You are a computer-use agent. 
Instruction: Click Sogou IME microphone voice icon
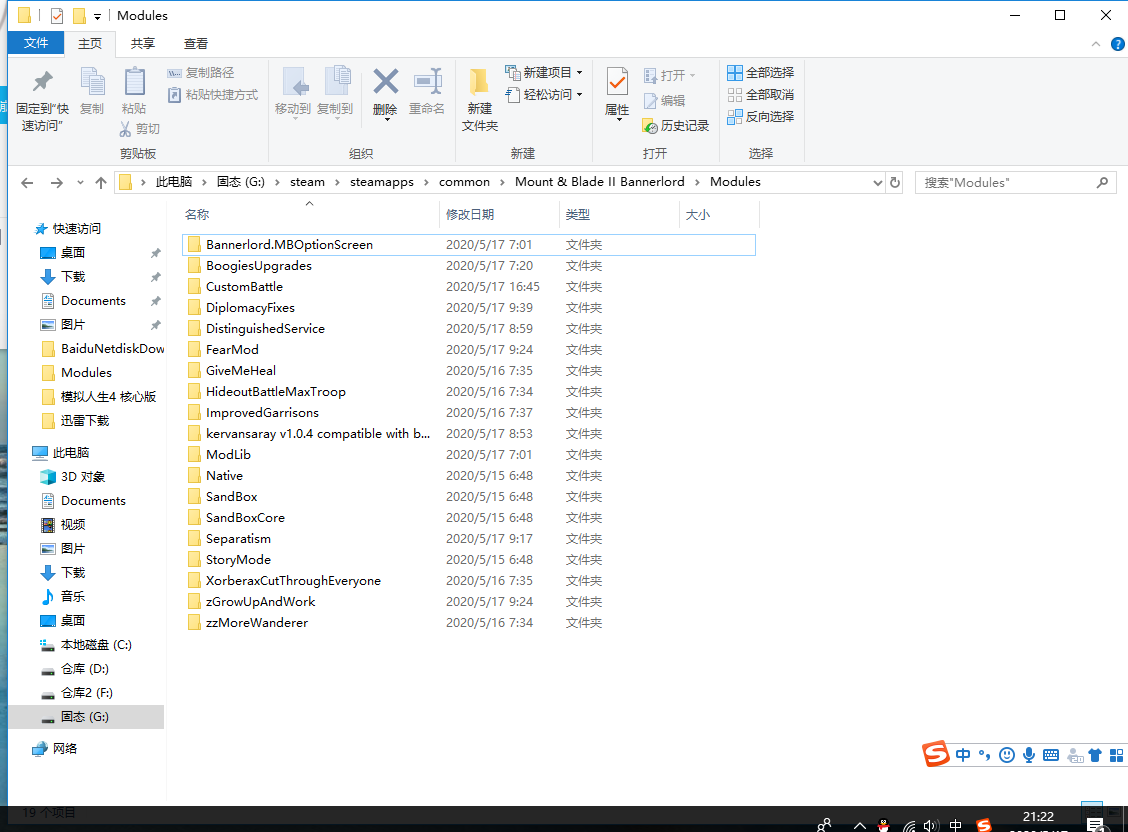[x=1029, y=755]
